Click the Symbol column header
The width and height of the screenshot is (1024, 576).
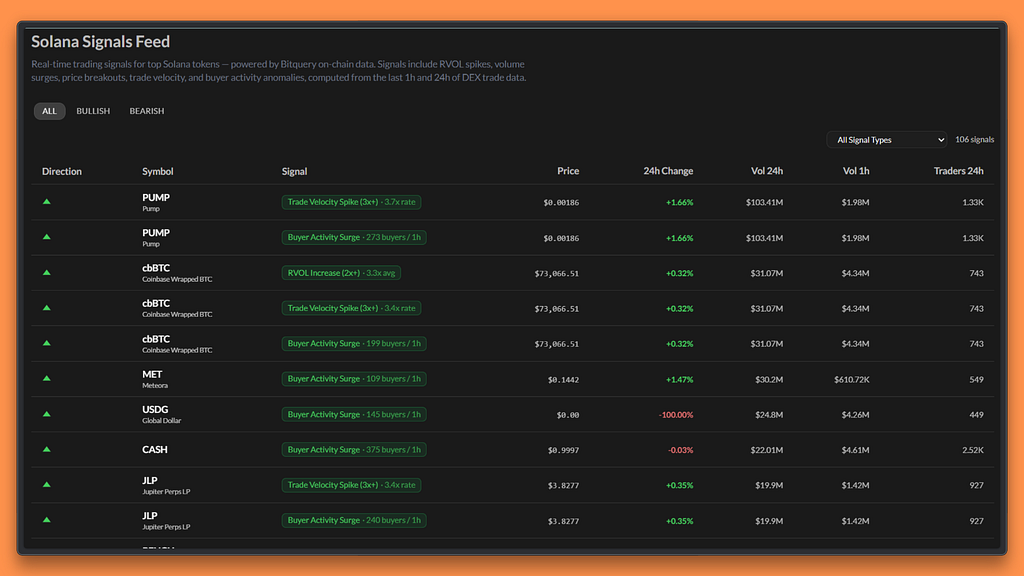157,171
